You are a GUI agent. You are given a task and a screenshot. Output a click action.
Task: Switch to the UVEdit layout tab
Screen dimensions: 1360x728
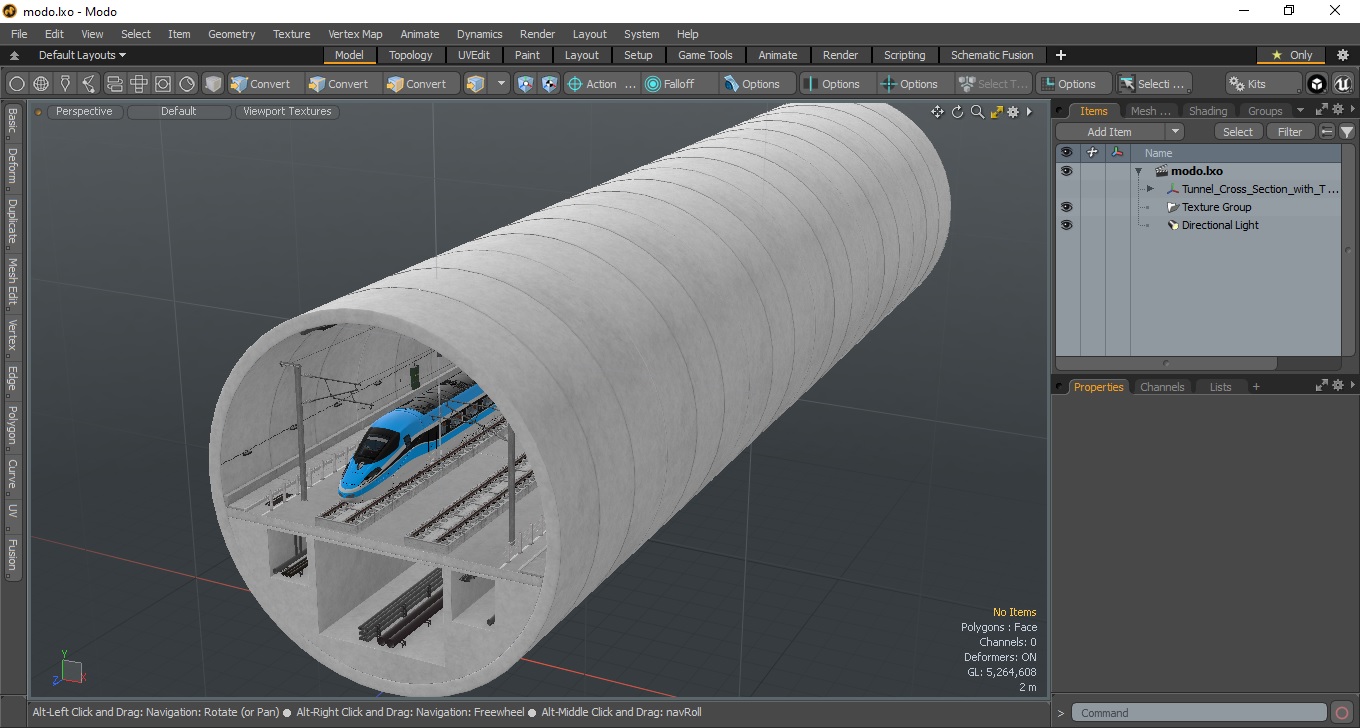pos(474,55)
